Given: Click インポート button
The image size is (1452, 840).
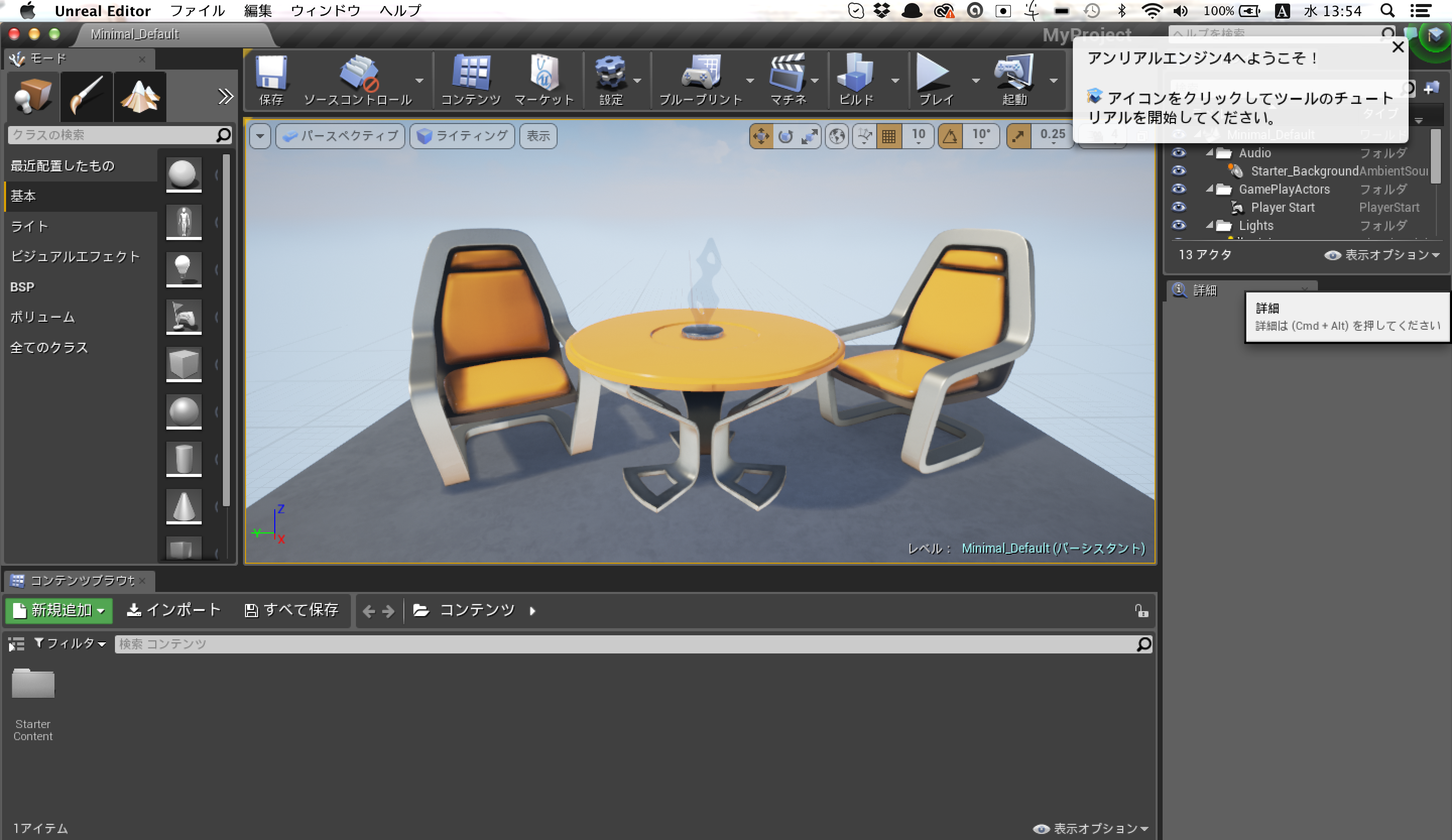Looking at the screenshot, I should [174, 610].
